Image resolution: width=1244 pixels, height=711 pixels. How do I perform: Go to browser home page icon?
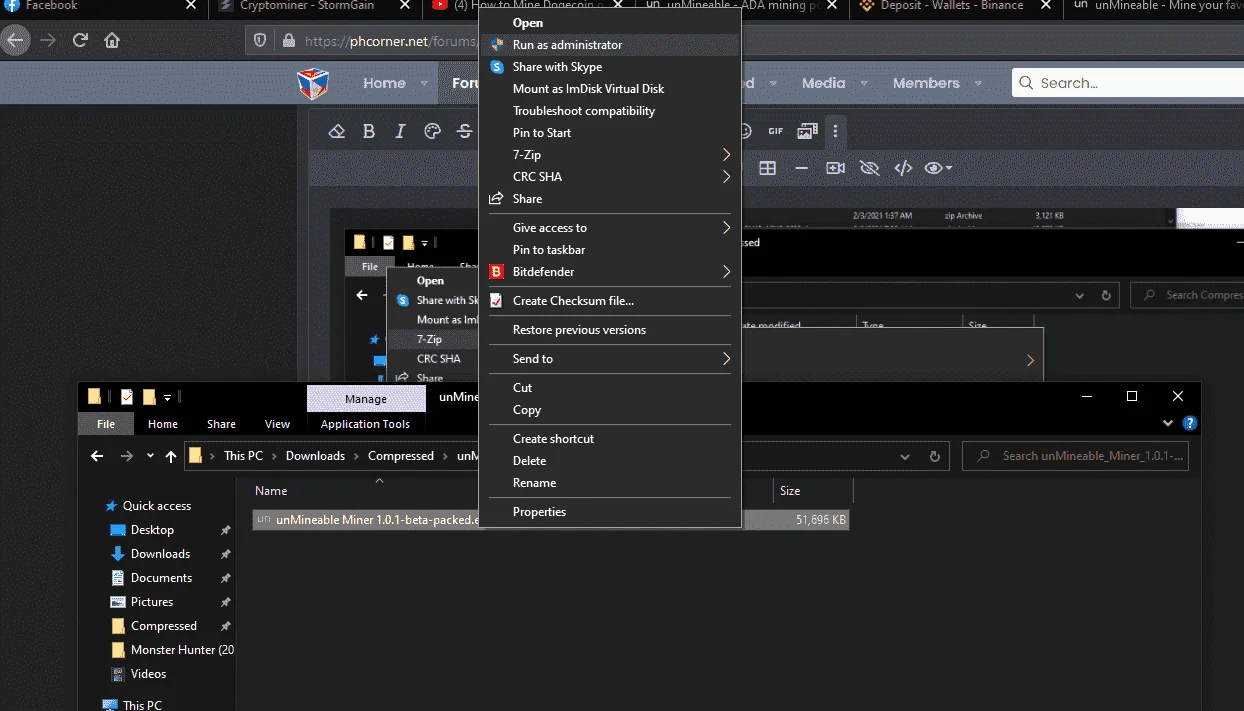point(112,41)
